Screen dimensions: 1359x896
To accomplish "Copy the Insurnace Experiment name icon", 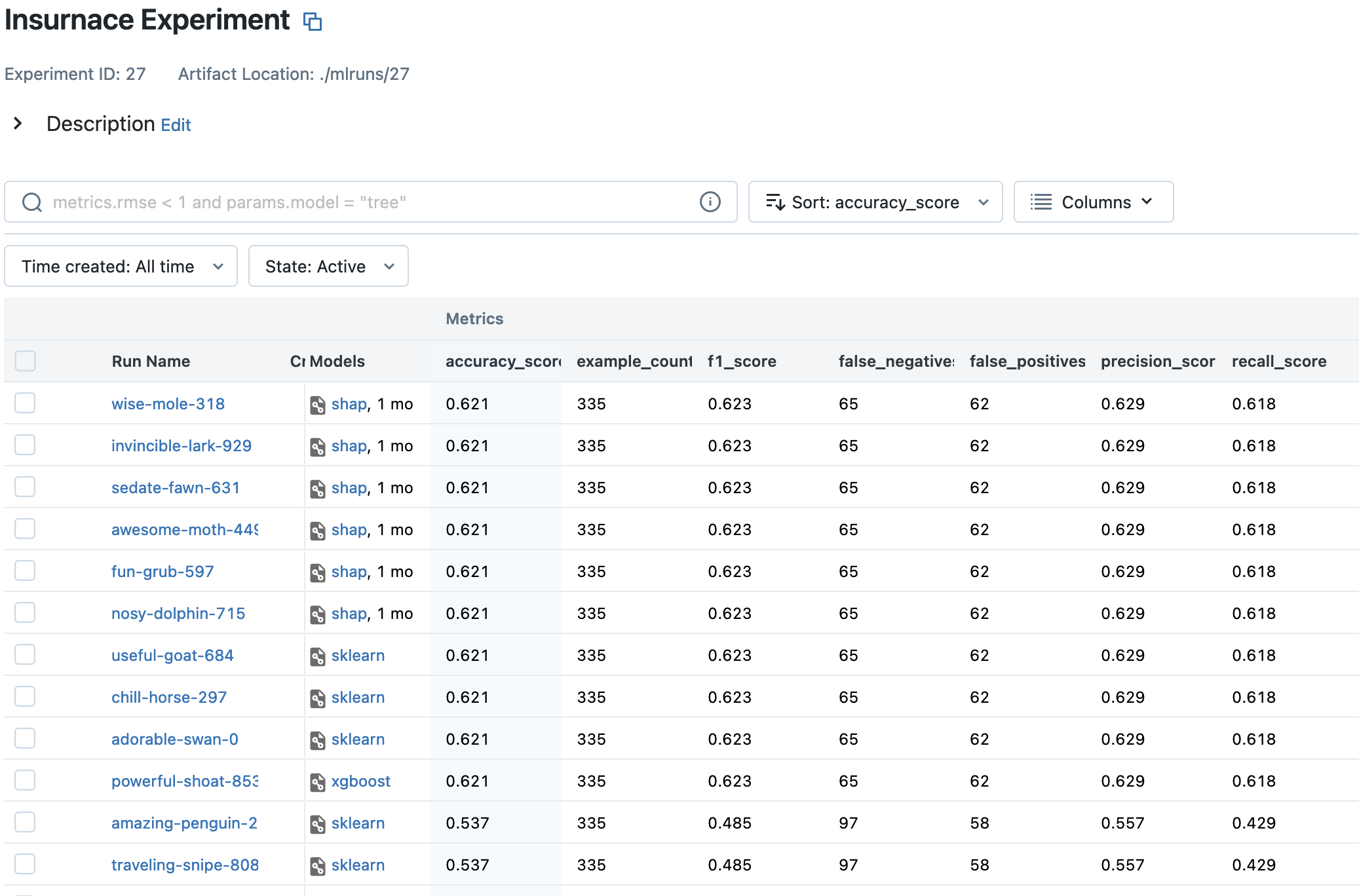I will (x=313, y=22).
